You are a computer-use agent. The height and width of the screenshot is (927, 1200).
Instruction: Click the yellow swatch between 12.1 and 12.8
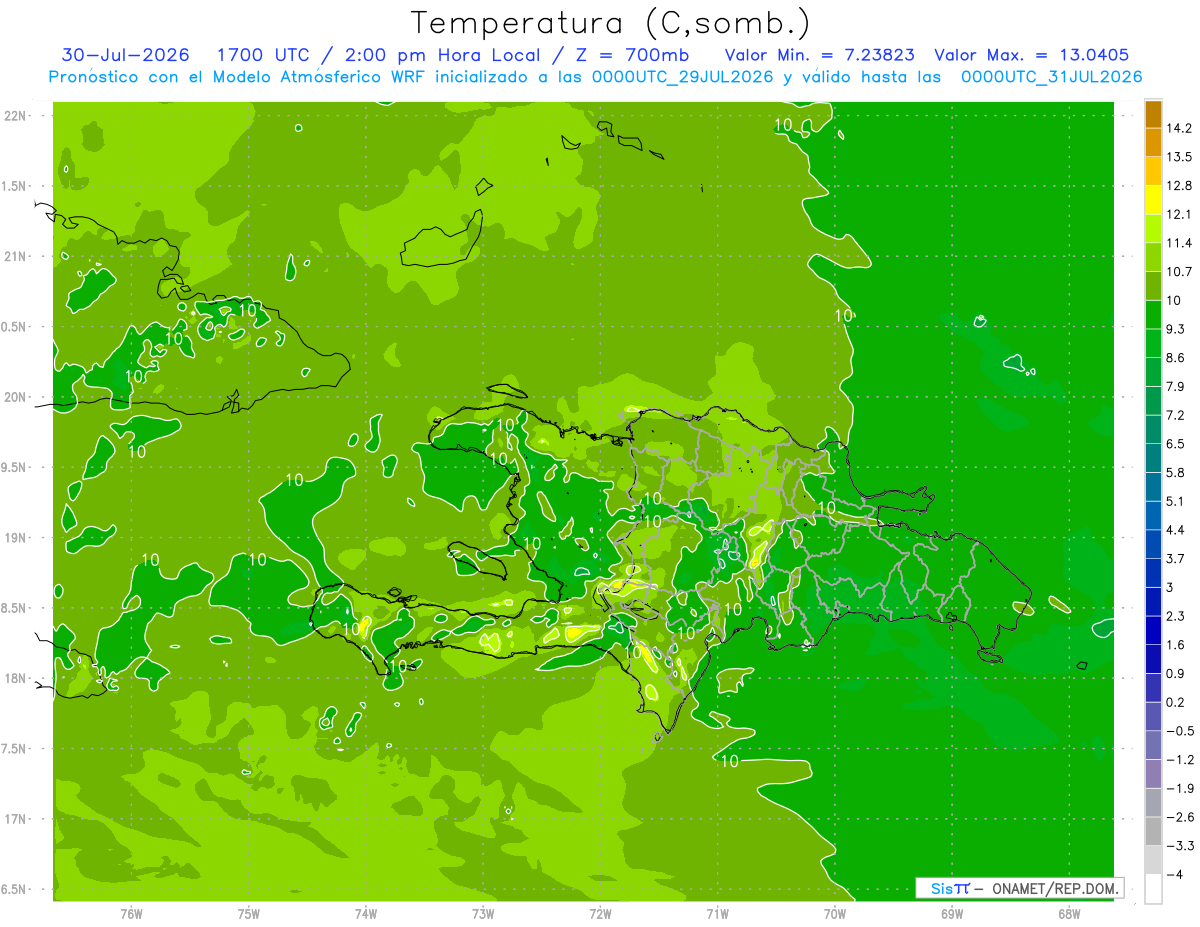tap(1153, 200)
